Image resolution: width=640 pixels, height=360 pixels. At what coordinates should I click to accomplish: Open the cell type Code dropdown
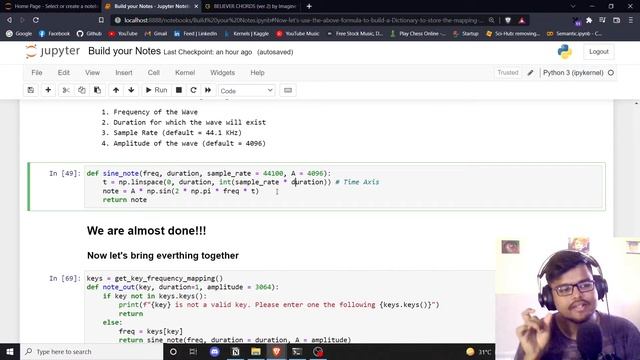coord(247,91)
